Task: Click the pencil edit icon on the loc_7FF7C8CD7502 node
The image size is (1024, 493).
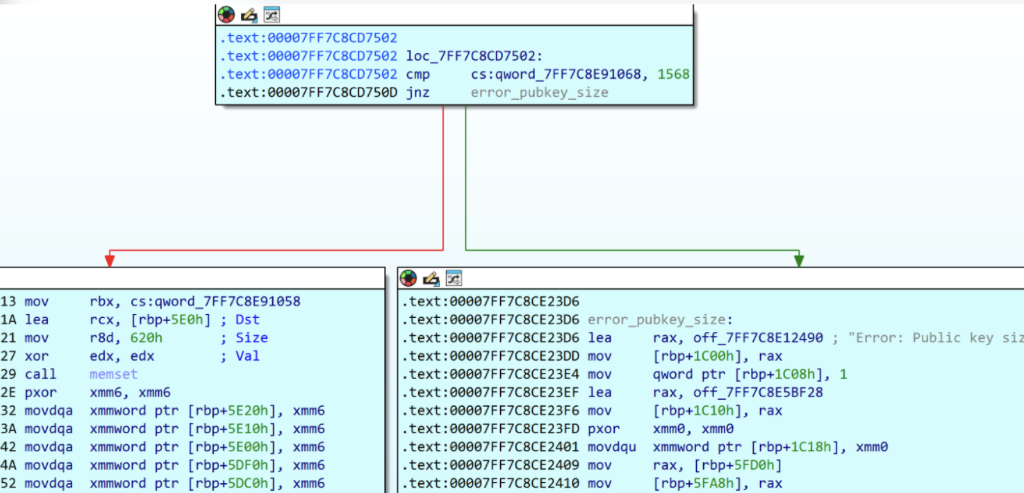Action: point(248,14)
